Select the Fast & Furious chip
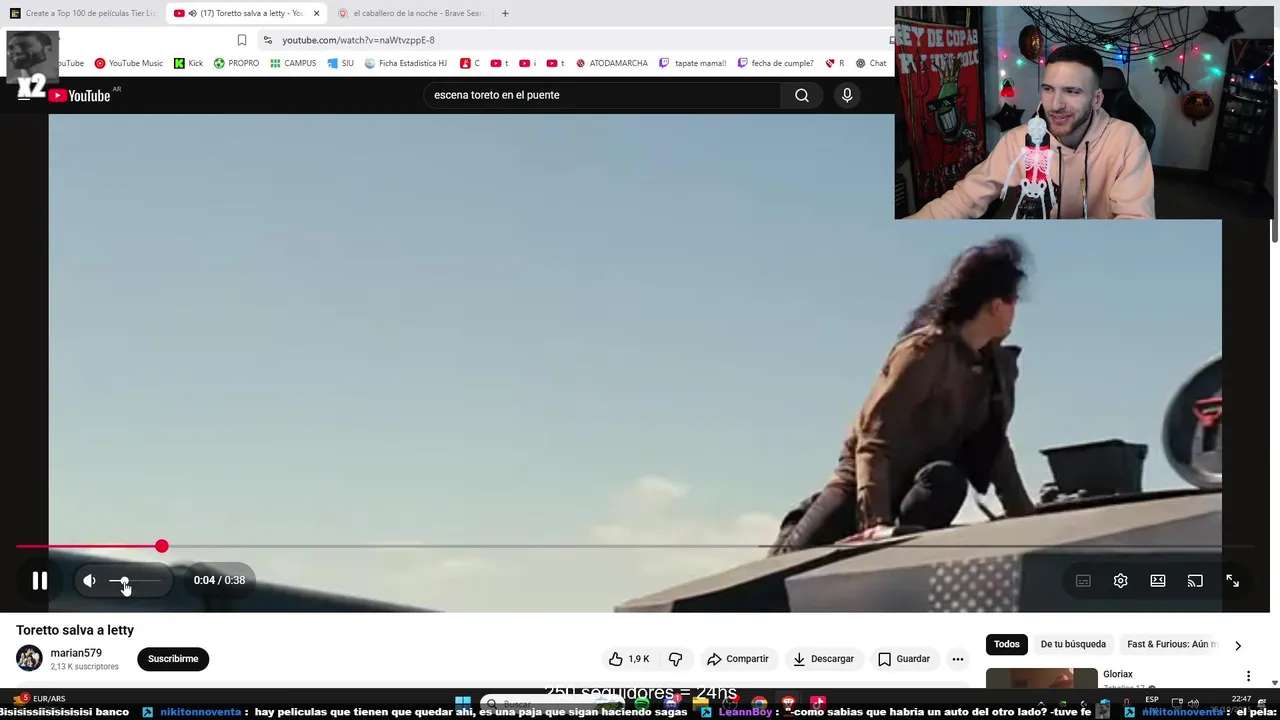This screenshot has height=720, width=1280. click(x=1170, y=644)
